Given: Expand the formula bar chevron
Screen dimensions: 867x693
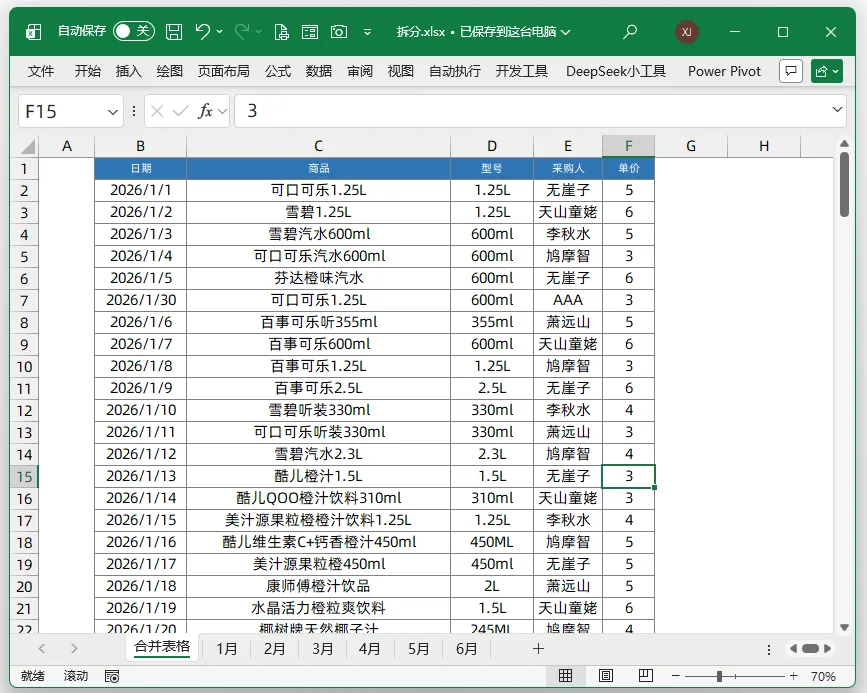Looking at the screenshot, I should coord(837,110).
